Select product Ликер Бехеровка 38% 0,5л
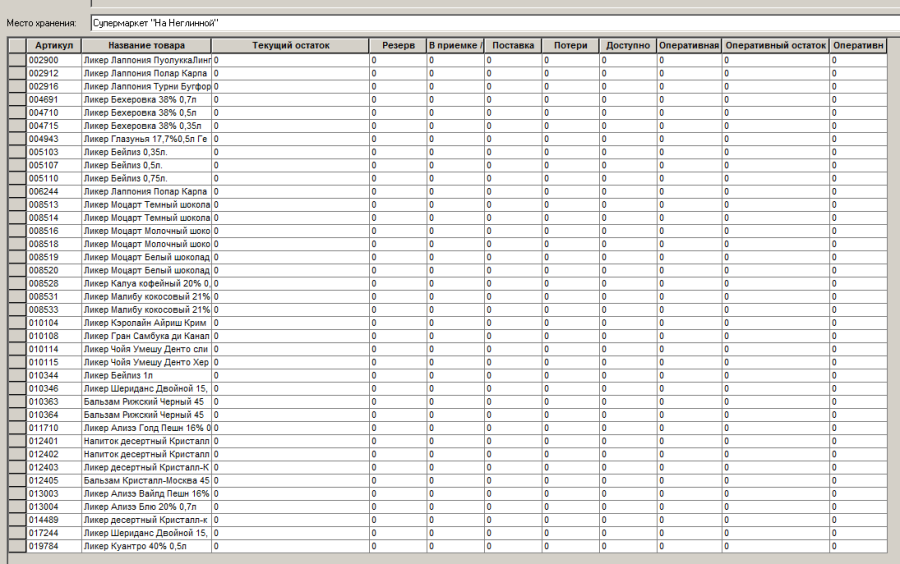The image size is (900, 564). (x=146, y=112)
